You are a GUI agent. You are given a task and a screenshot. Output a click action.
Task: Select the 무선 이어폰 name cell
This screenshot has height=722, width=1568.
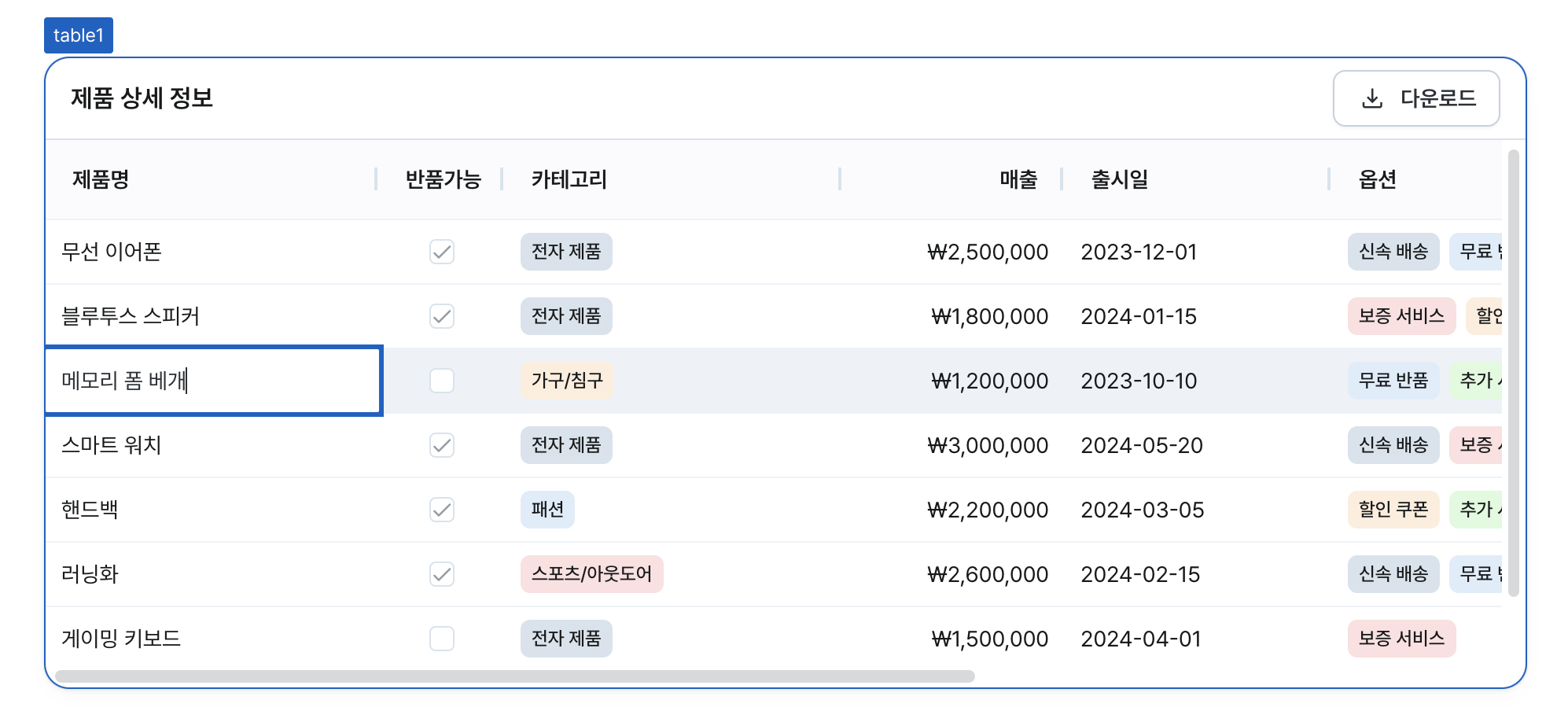(211, 252)
